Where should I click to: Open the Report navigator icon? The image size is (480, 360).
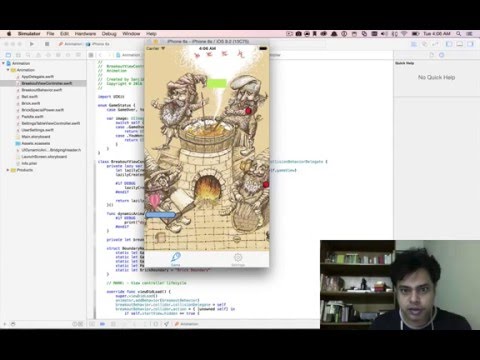click(x=78, y=55)
